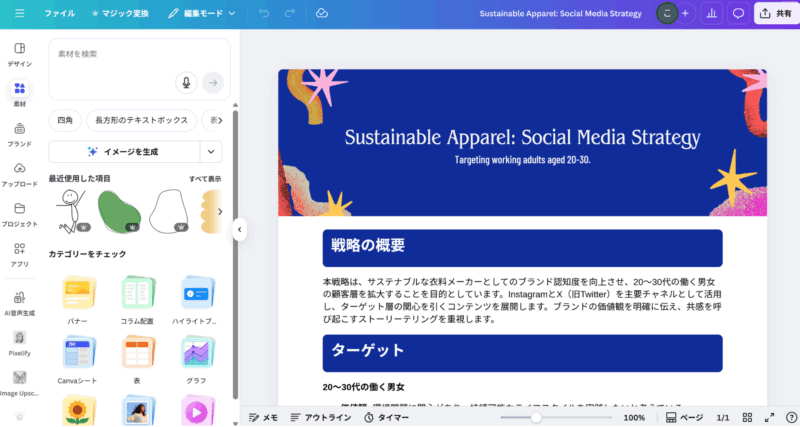Image resolution: width=800 pixels, height=427 pixels.
Task: Collapse the side panel with arrow handle
Action: click(x=239, y=230)
